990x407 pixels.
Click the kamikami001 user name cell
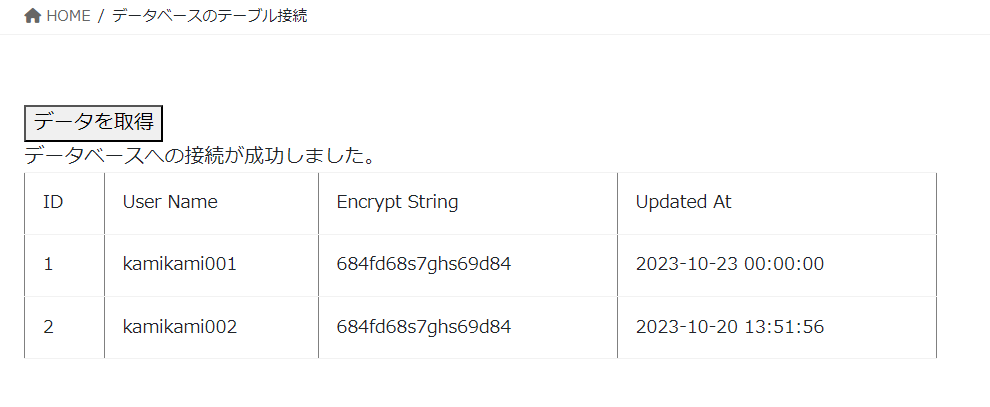[180, 264]
